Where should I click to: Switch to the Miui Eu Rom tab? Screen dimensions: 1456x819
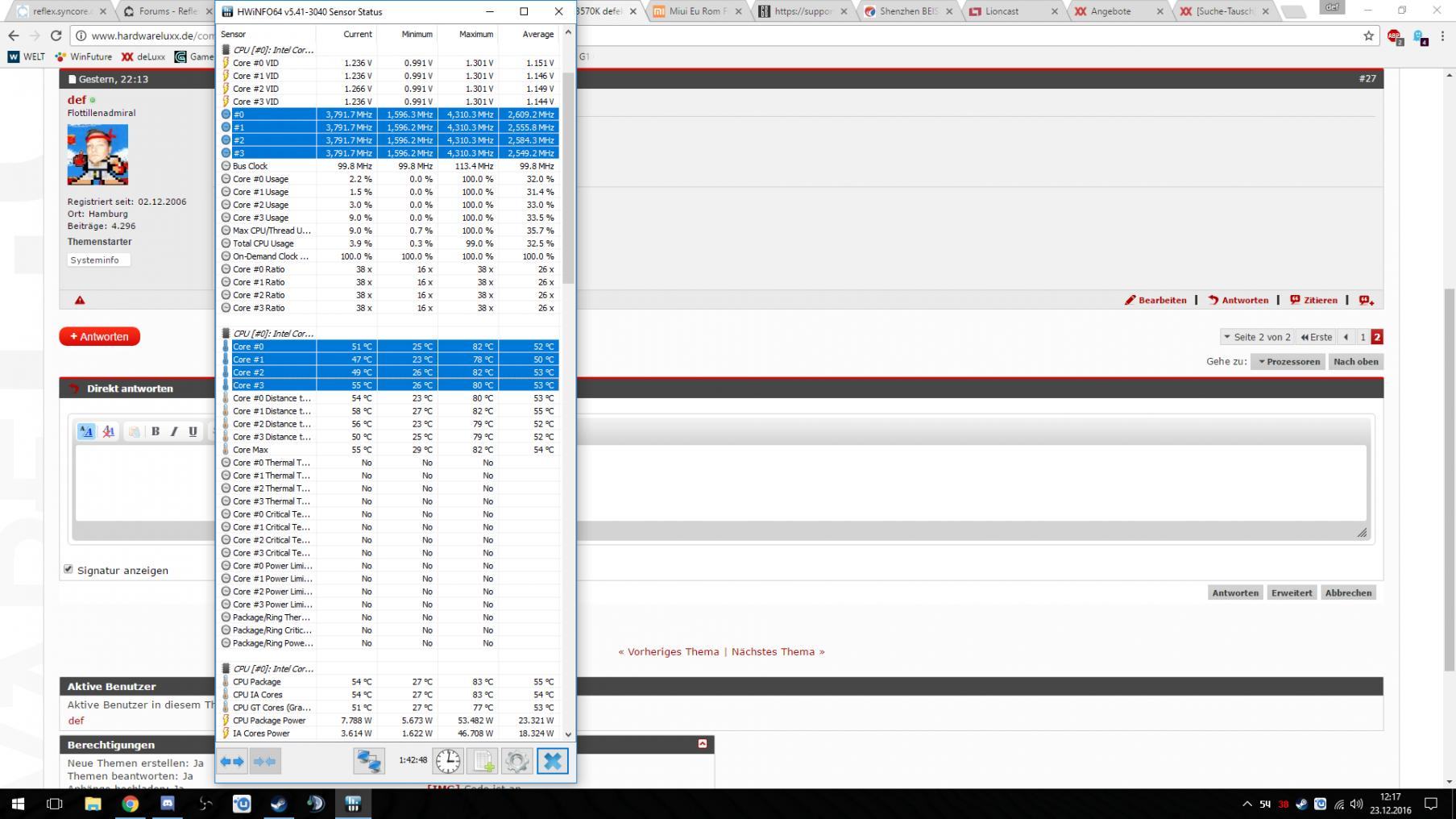pos(698,11)
